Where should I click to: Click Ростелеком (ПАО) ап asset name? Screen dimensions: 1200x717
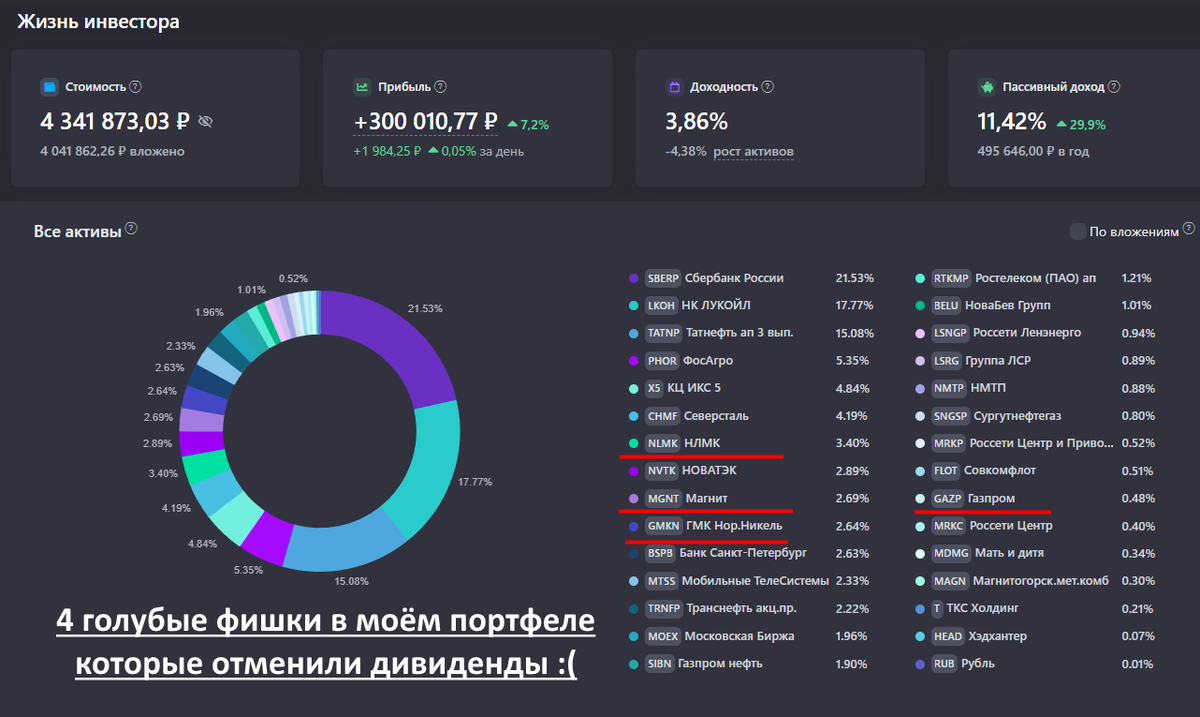coord(1036,278)
